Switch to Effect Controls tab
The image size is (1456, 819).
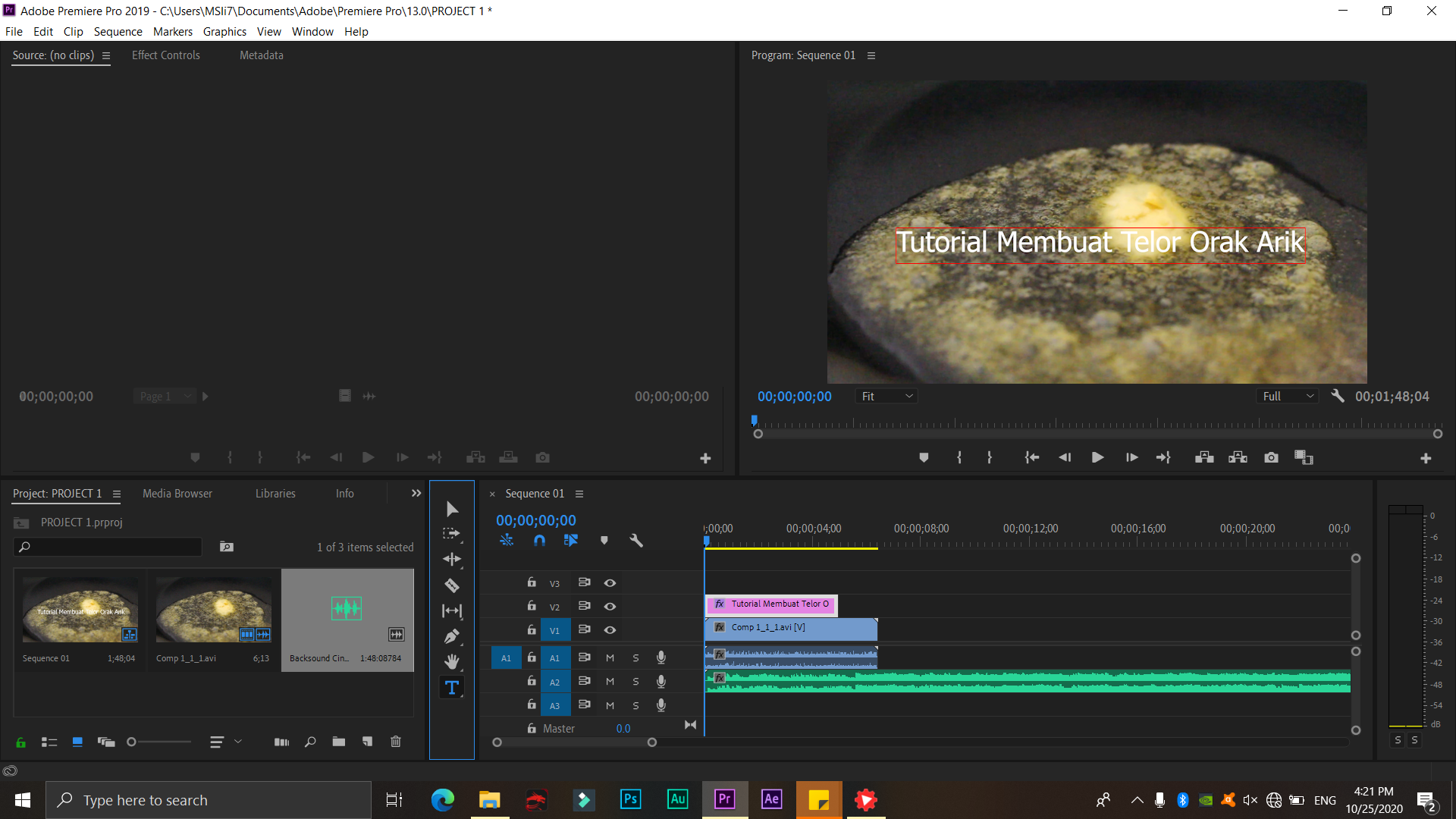(166, 55)
